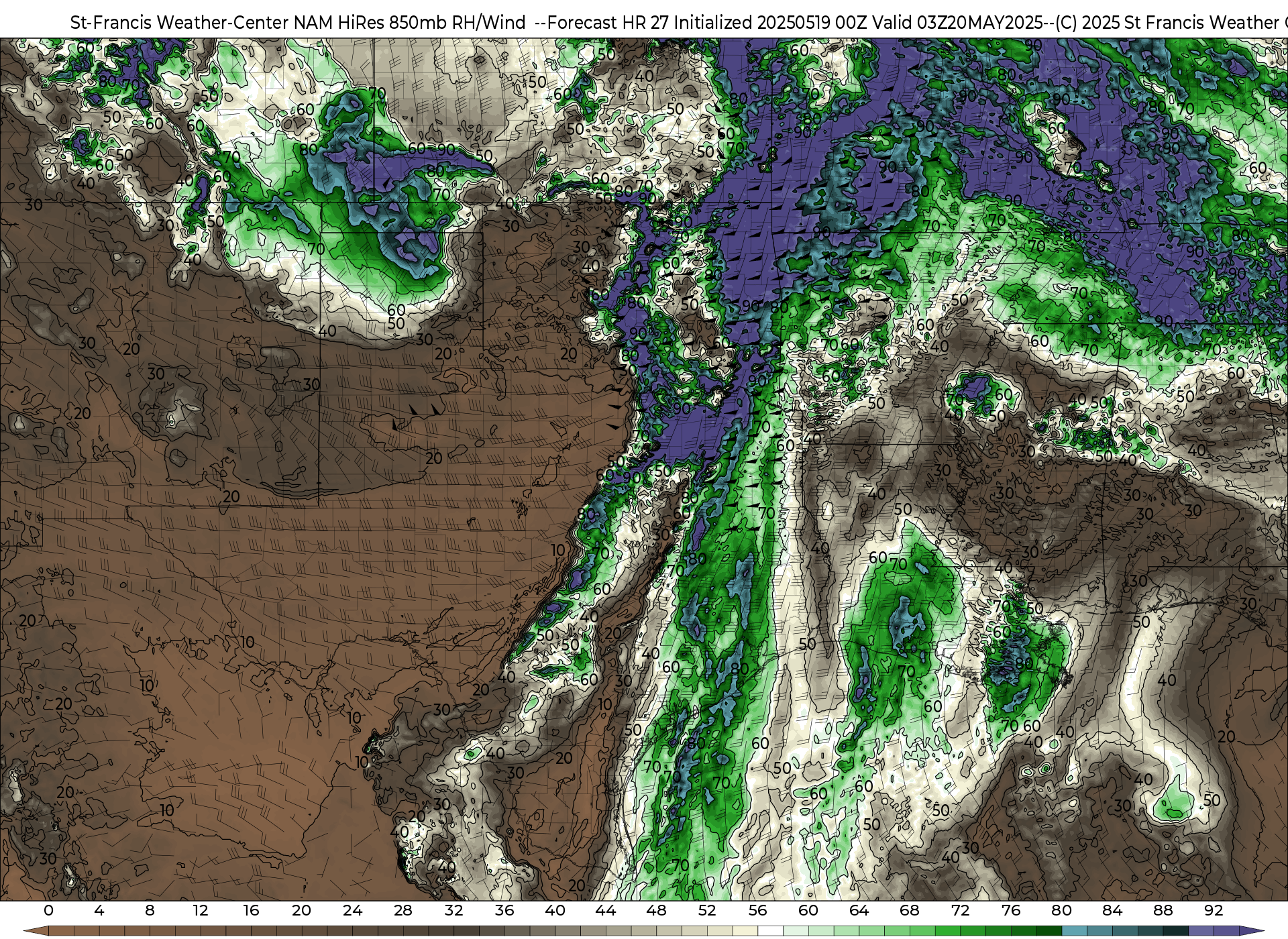
Task: Click the colorbar label "64"
Action: 859,910
